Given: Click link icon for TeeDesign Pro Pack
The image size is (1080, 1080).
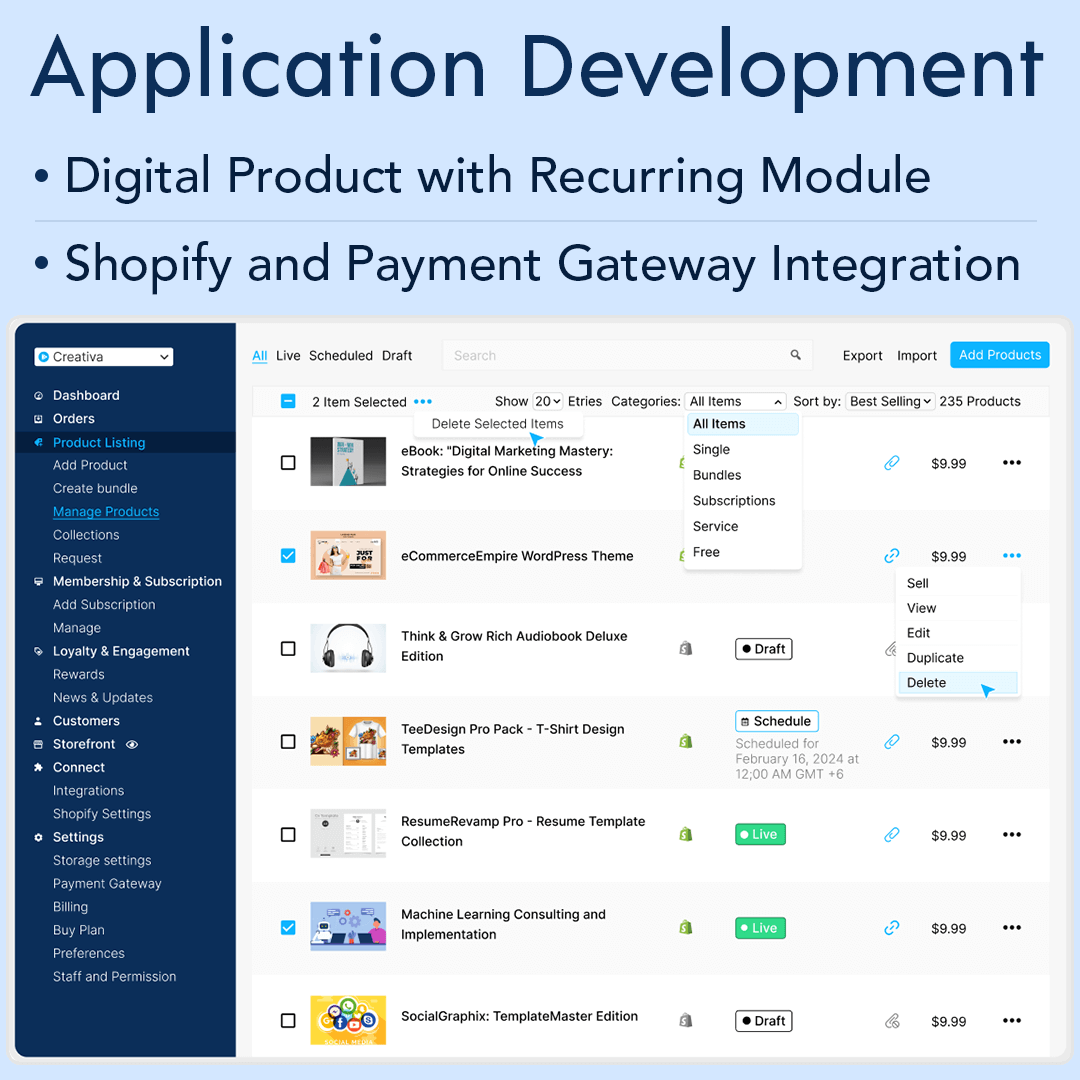Looking at the screenshot, I should [x=891, y=742].
